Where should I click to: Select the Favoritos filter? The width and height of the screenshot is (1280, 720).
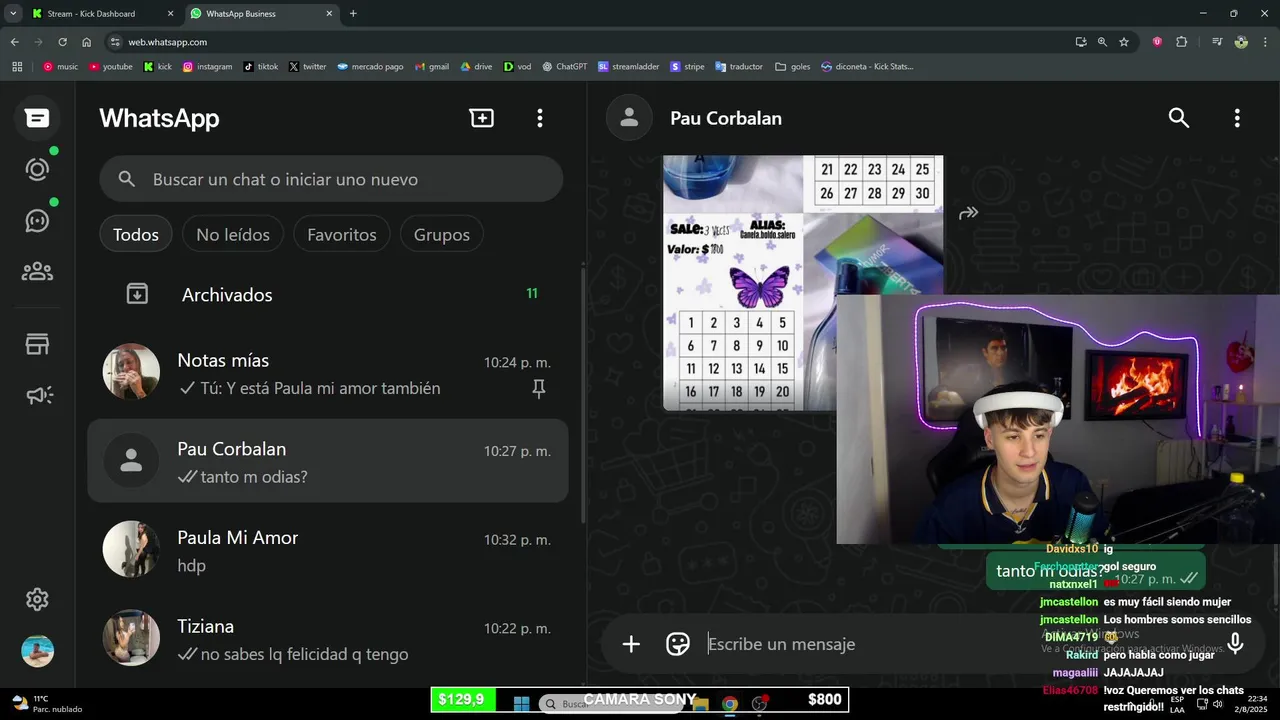pos(342,235)
